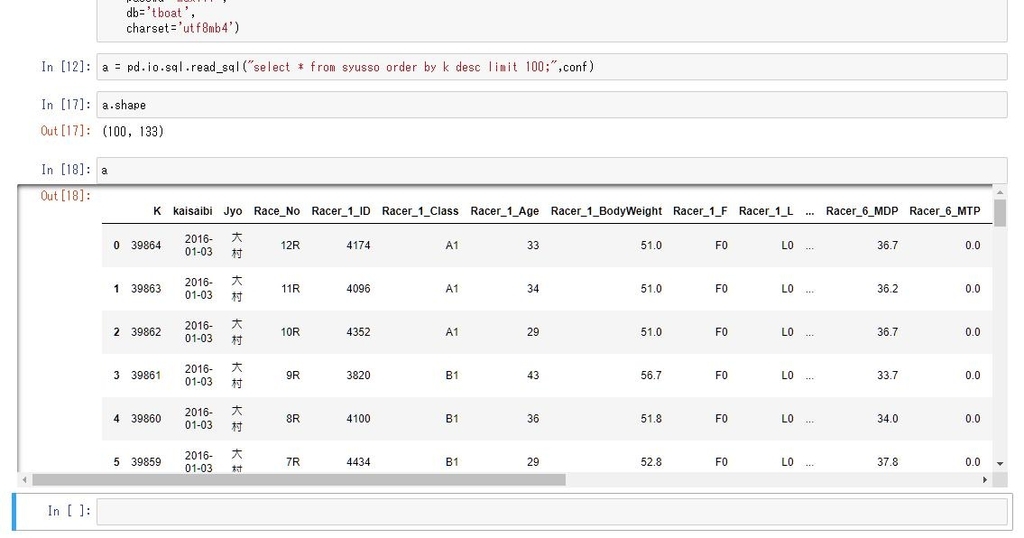Click the Racer_1_ID value 4096
Screen dimensions: 1024x538
[359, 289]
